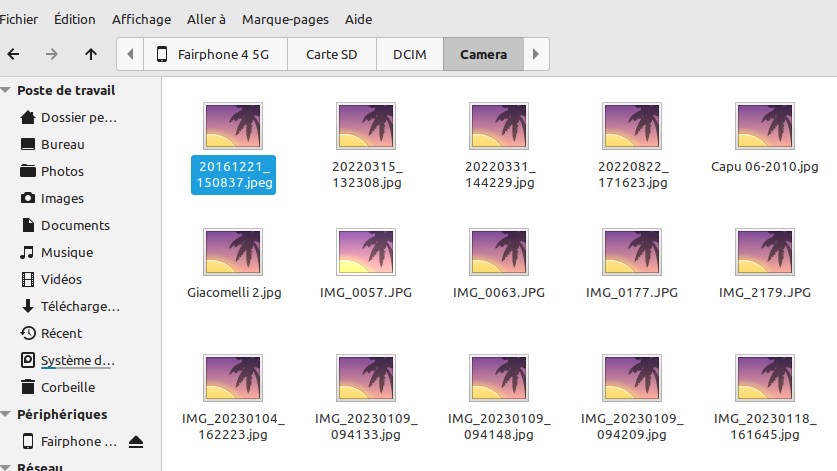Viewport: 837px width, 471px height.
Task: Select thumbnail of IMG_20230109_094133.jpg
Action: [366, 378]
